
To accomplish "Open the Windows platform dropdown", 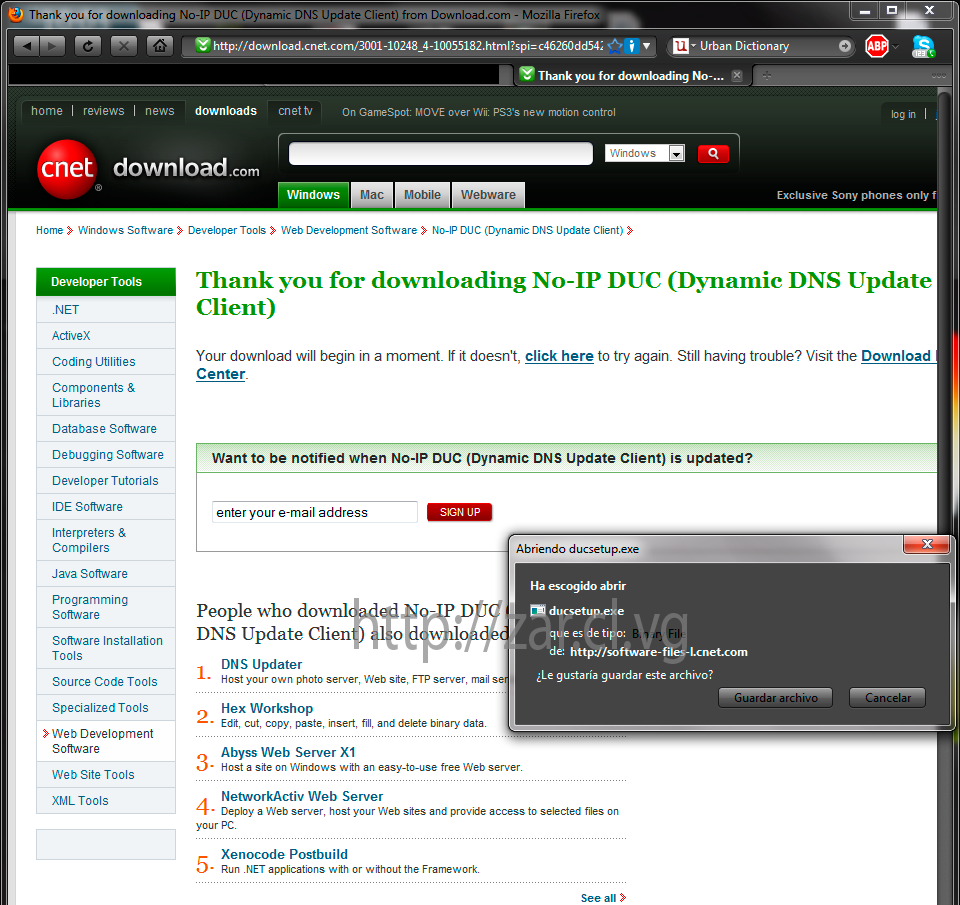I will coord(644,153).
